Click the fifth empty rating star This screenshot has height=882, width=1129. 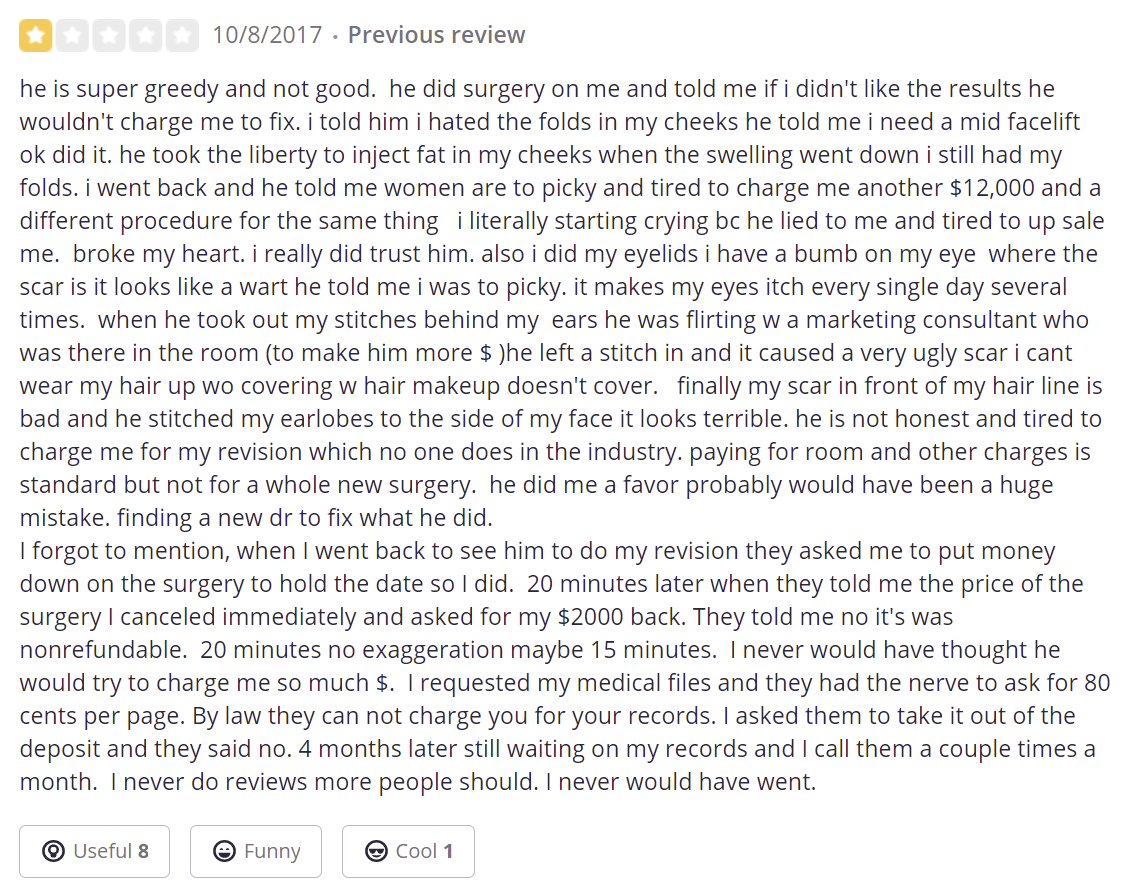[181, 36]
